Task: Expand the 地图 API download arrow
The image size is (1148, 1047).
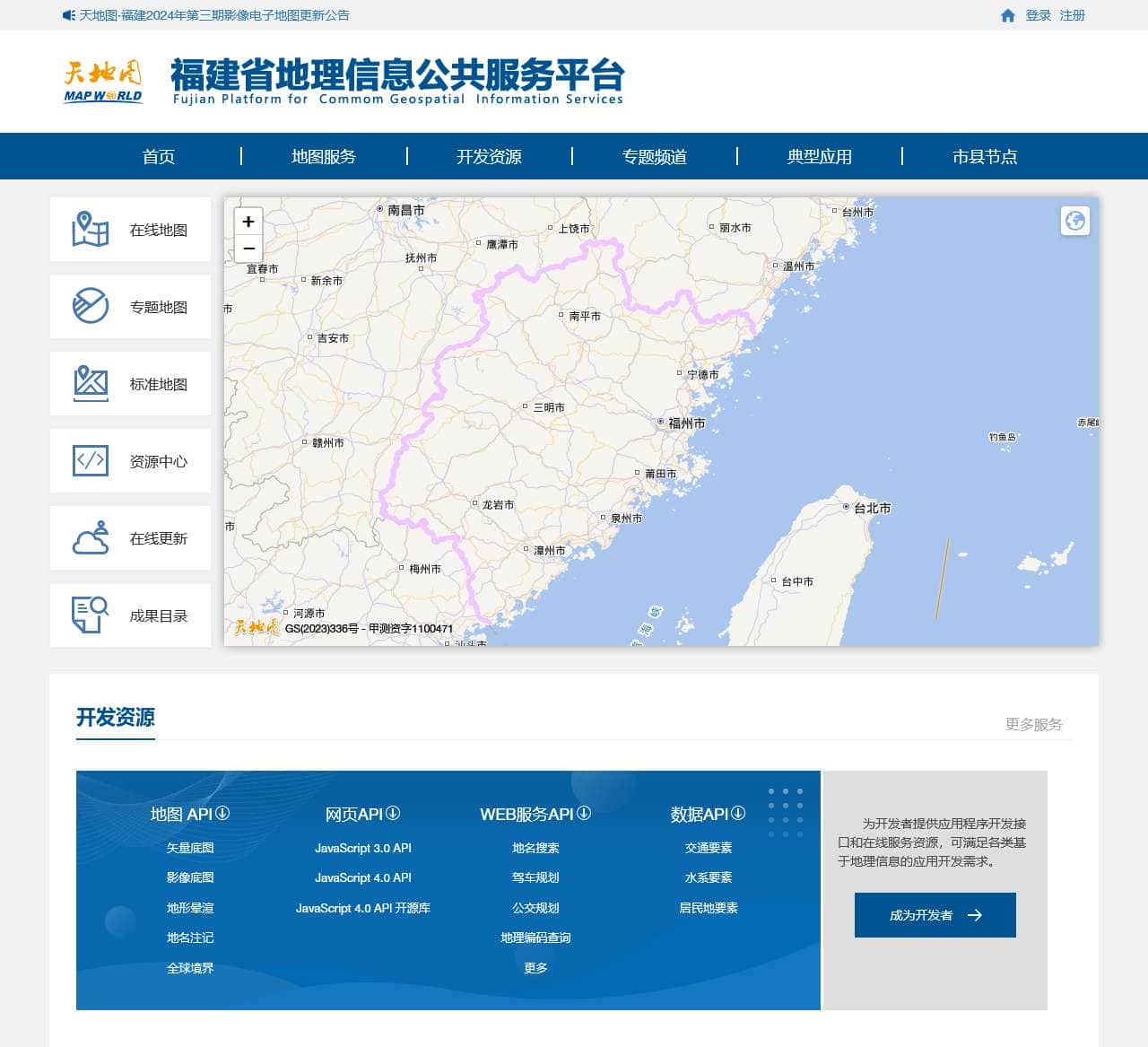Action: point(222,813)
